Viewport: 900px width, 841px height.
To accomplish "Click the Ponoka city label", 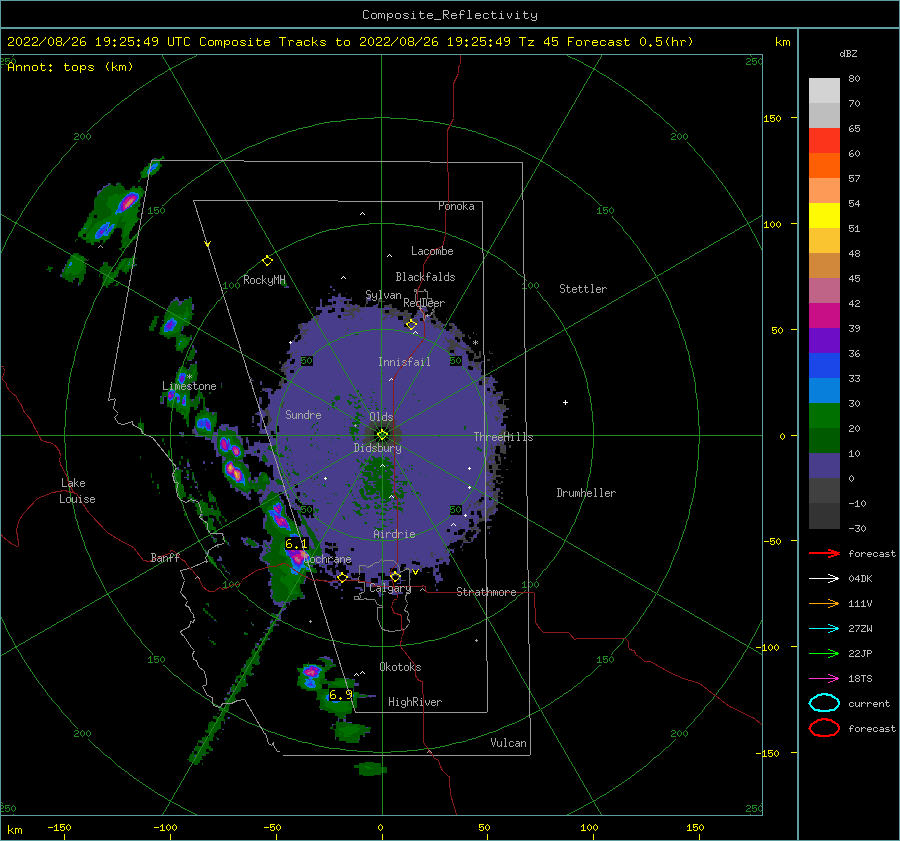I will click(456, 206).
